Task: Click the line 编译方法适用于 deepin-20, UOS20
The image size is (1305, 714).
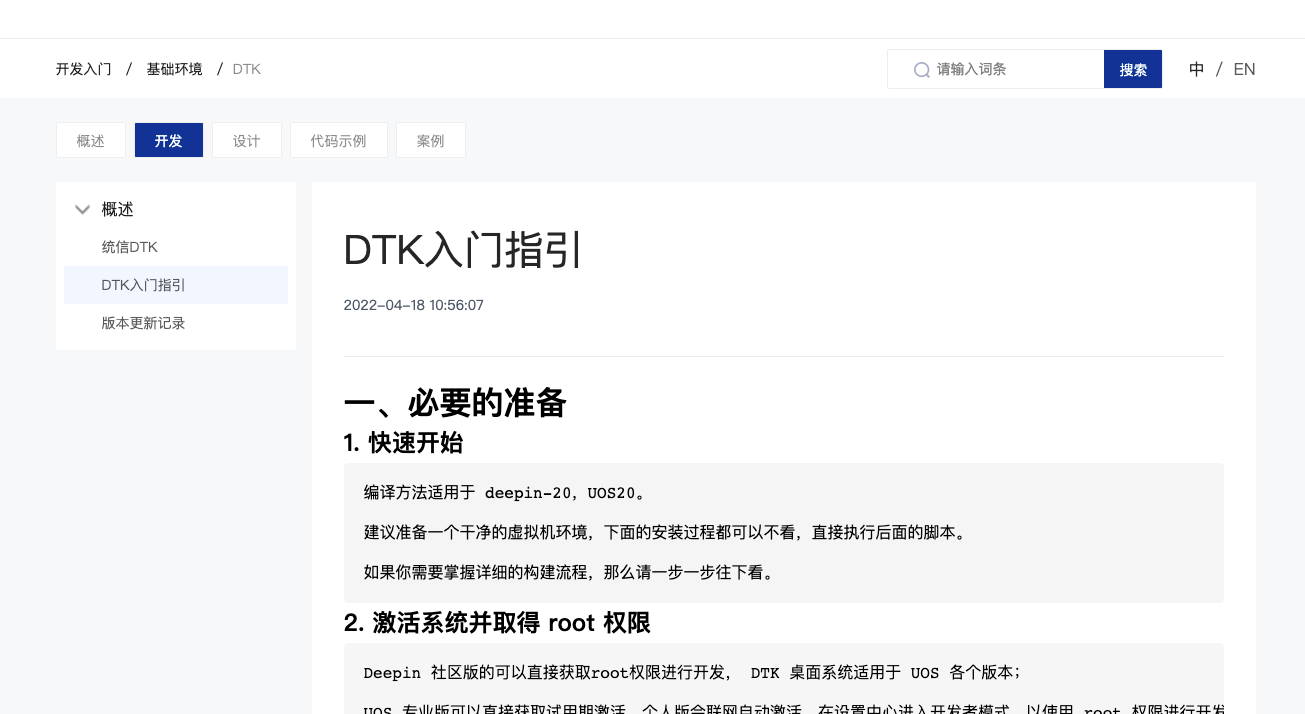Action: (504, 493)
